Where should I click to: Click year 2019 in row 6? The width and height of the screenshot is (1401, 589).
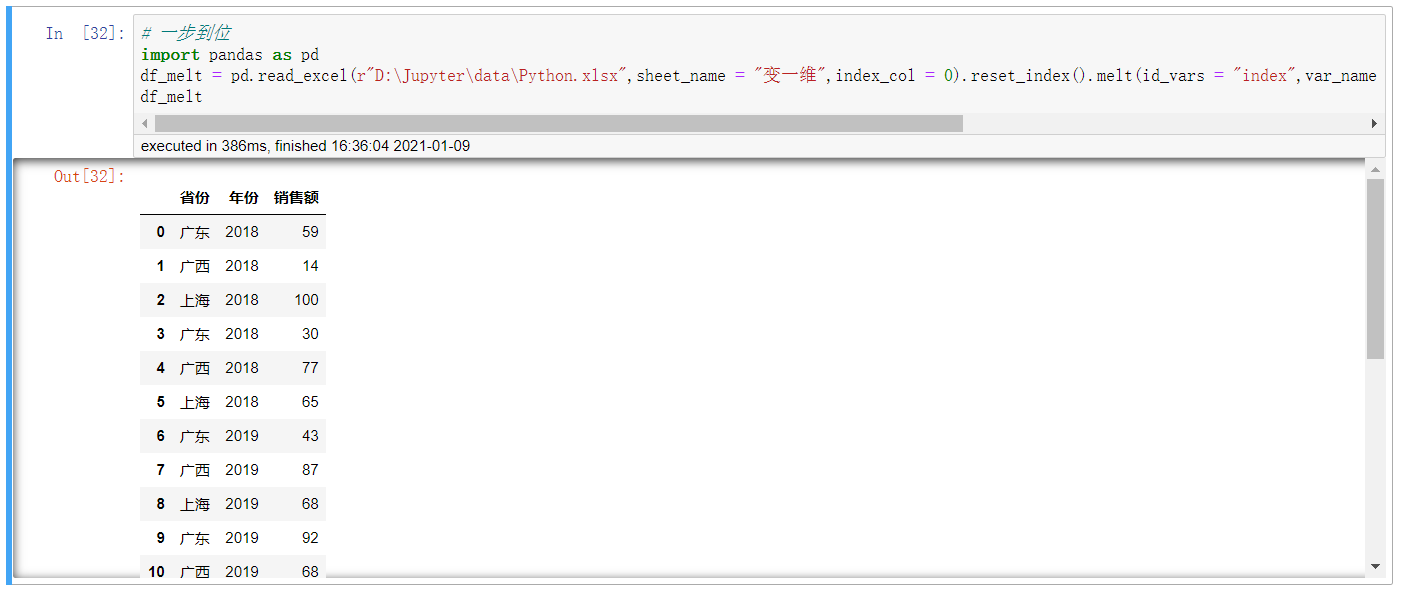[x=242, y=436]
